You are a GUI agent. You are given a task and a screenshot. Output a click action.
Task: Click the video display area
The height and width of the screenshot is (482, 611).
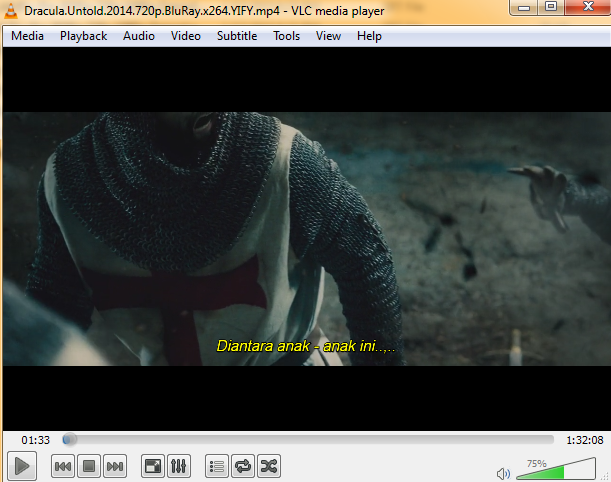click(307, 239)
